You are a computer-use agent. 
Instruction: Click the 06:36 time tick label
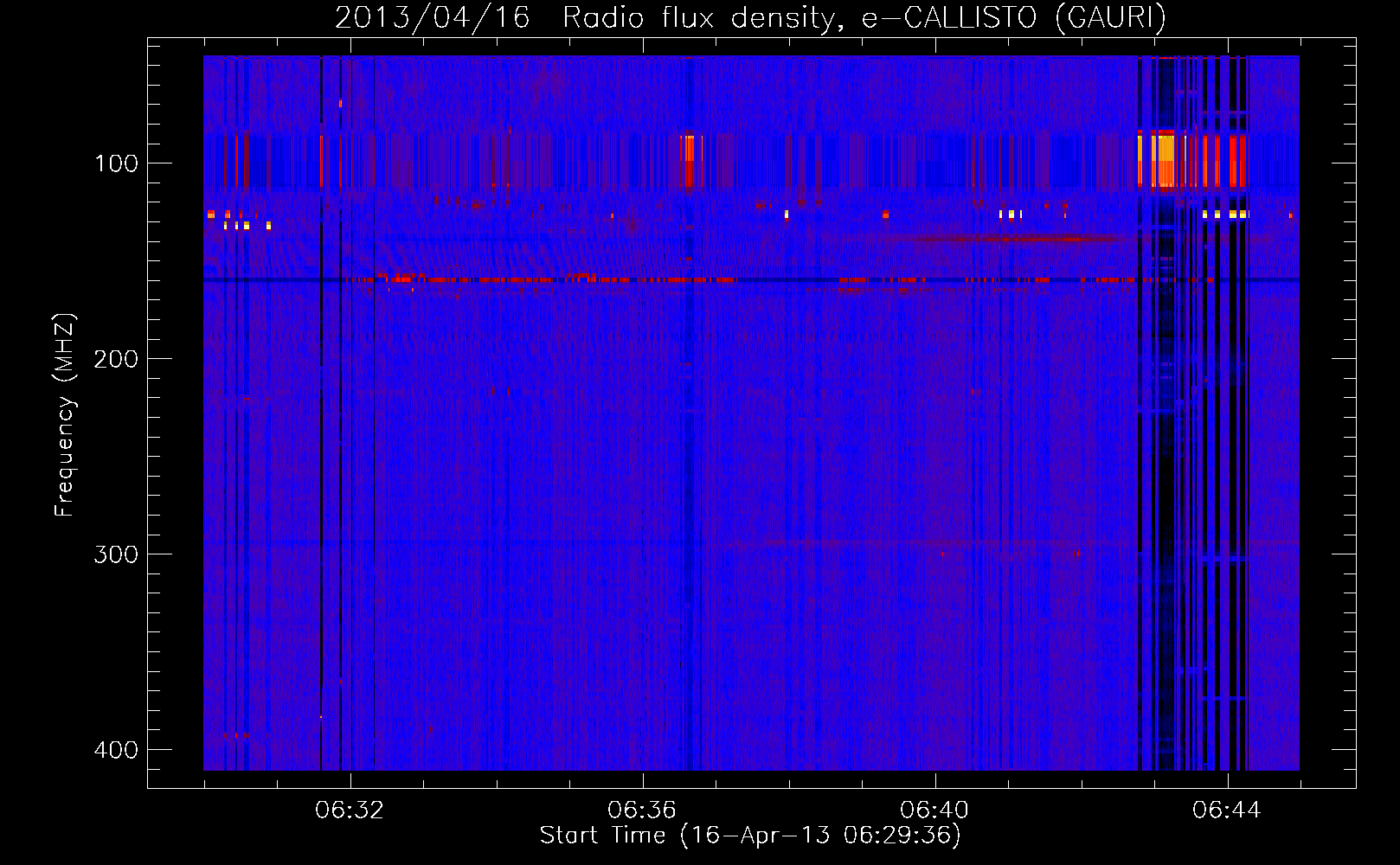coord(642,811)
